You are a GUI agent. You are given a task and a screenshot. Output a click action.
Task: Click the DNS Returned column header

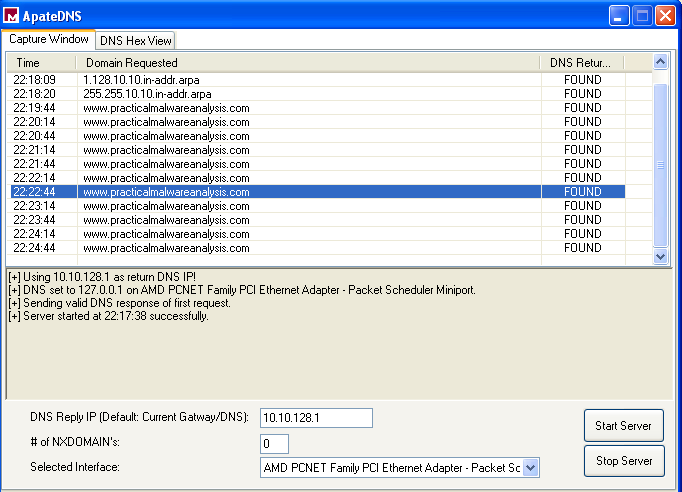click(581, 63)
